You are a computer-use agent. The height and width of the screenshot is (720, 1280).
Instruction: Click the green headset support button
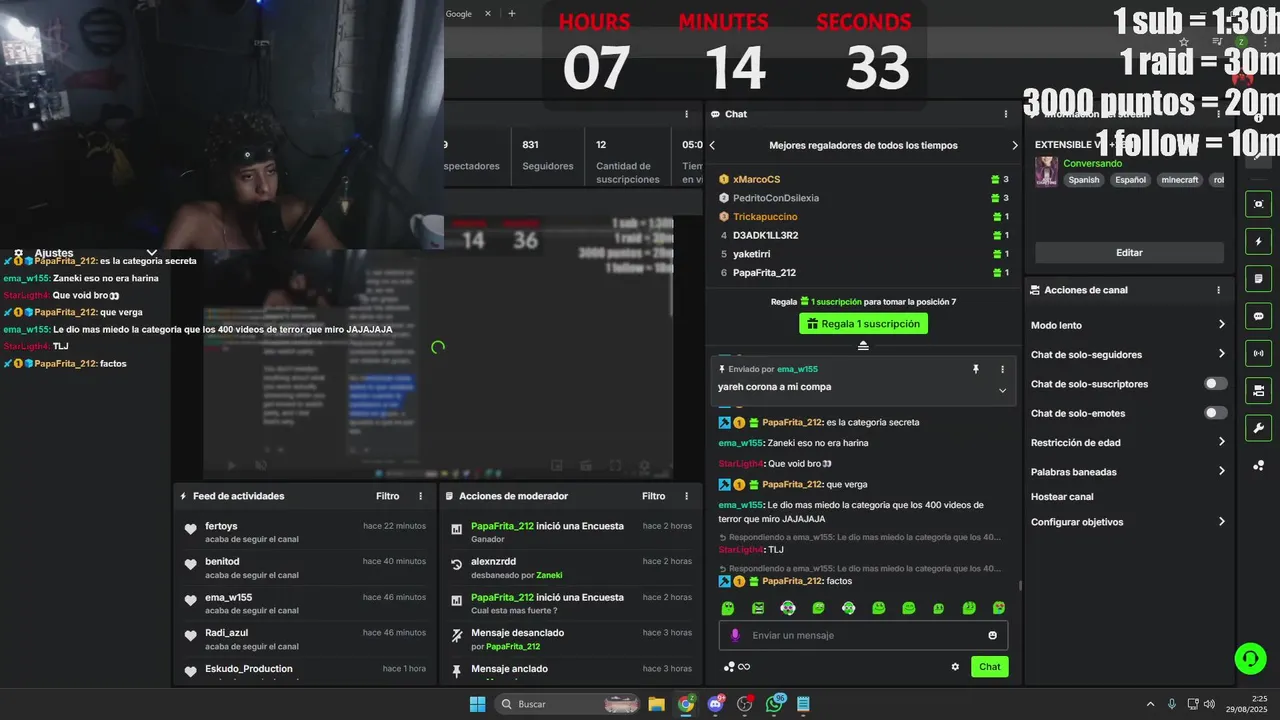(1250, 658)
